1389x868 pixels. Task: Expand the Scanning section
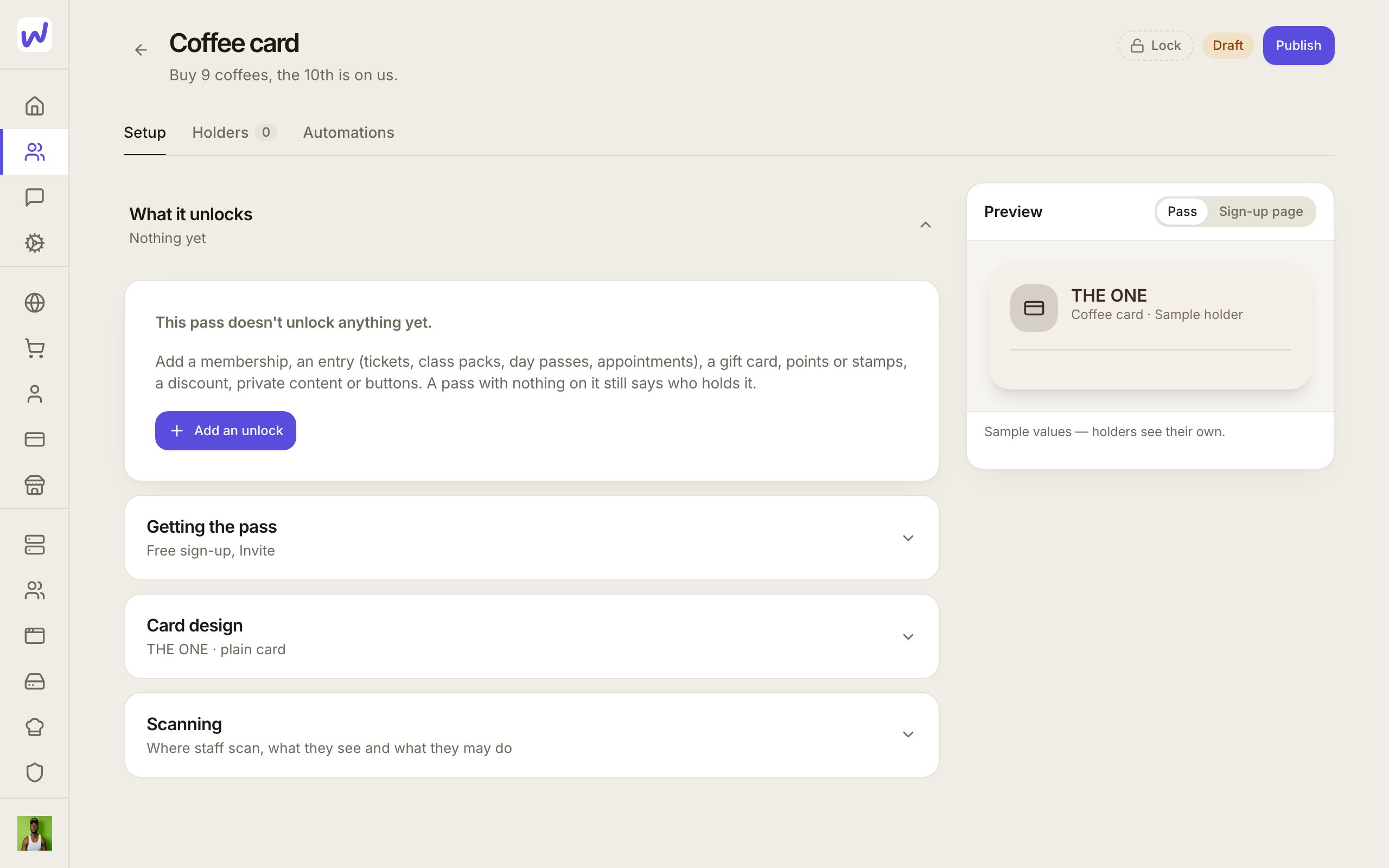point(532,736)
